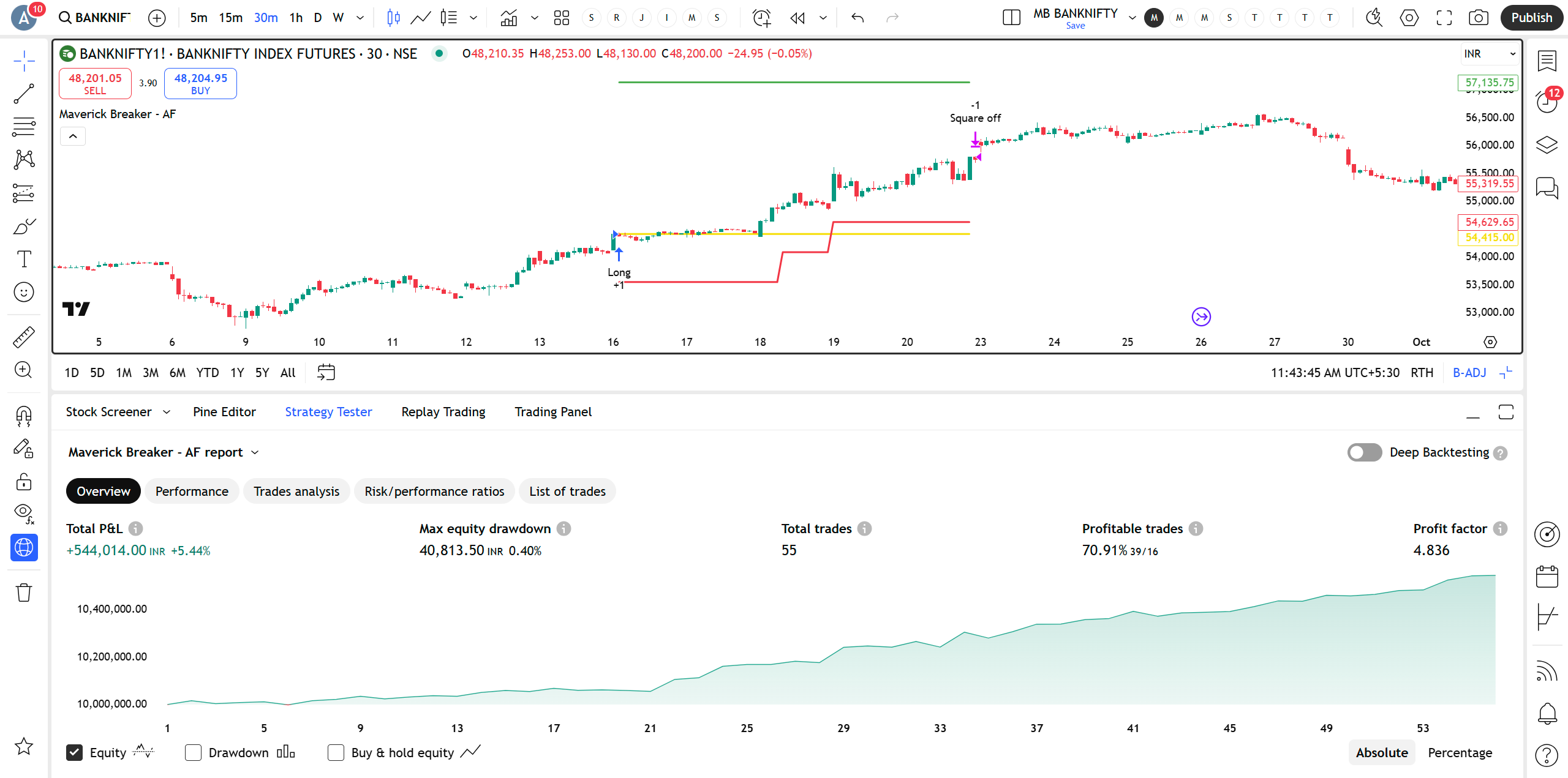1568x778 pixels.
Task: Click the 48,204.95 BUY button
Action: click(x=200, y=84)
